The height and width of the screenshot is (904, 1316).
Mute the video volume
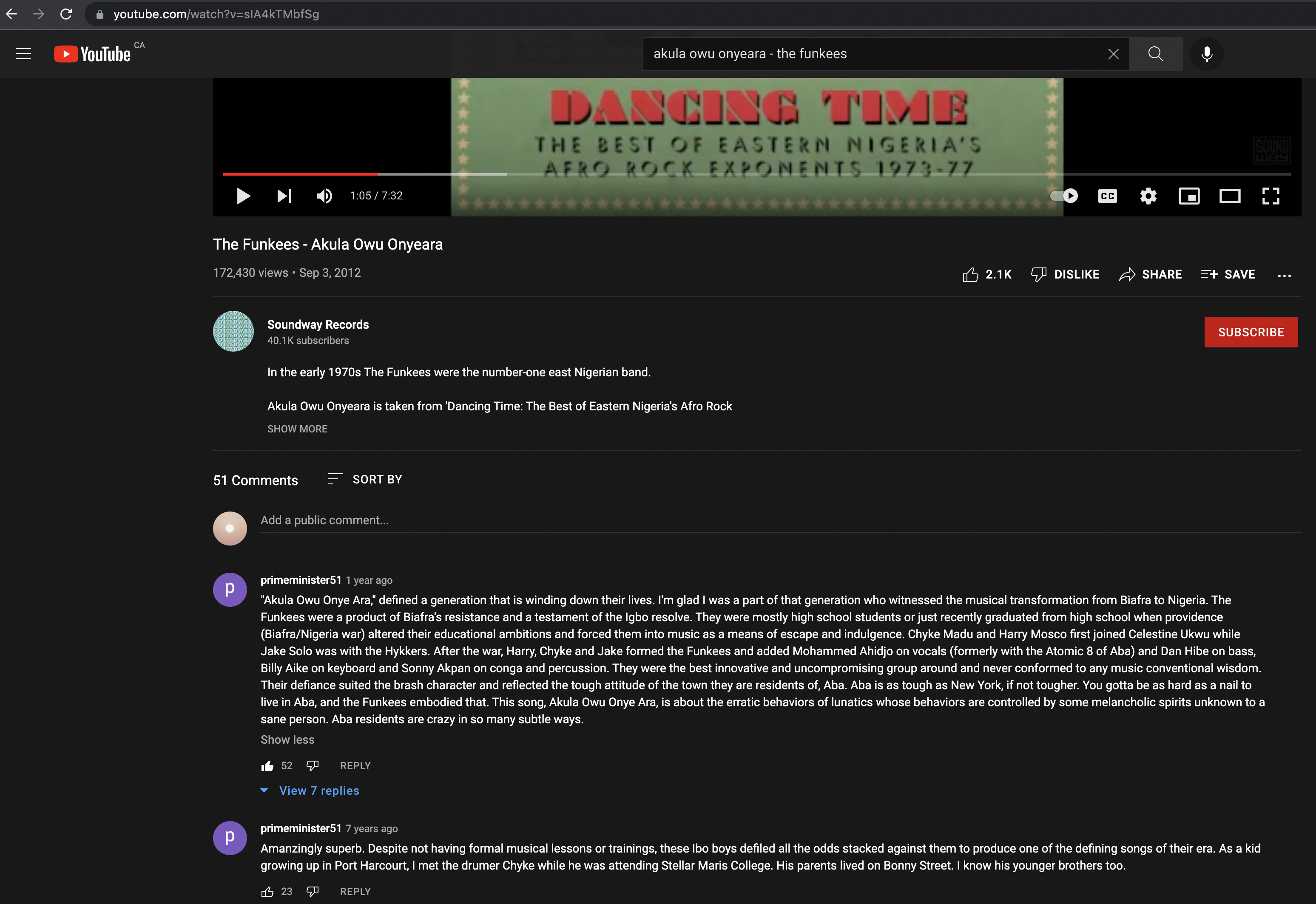[x=324, y=196]
